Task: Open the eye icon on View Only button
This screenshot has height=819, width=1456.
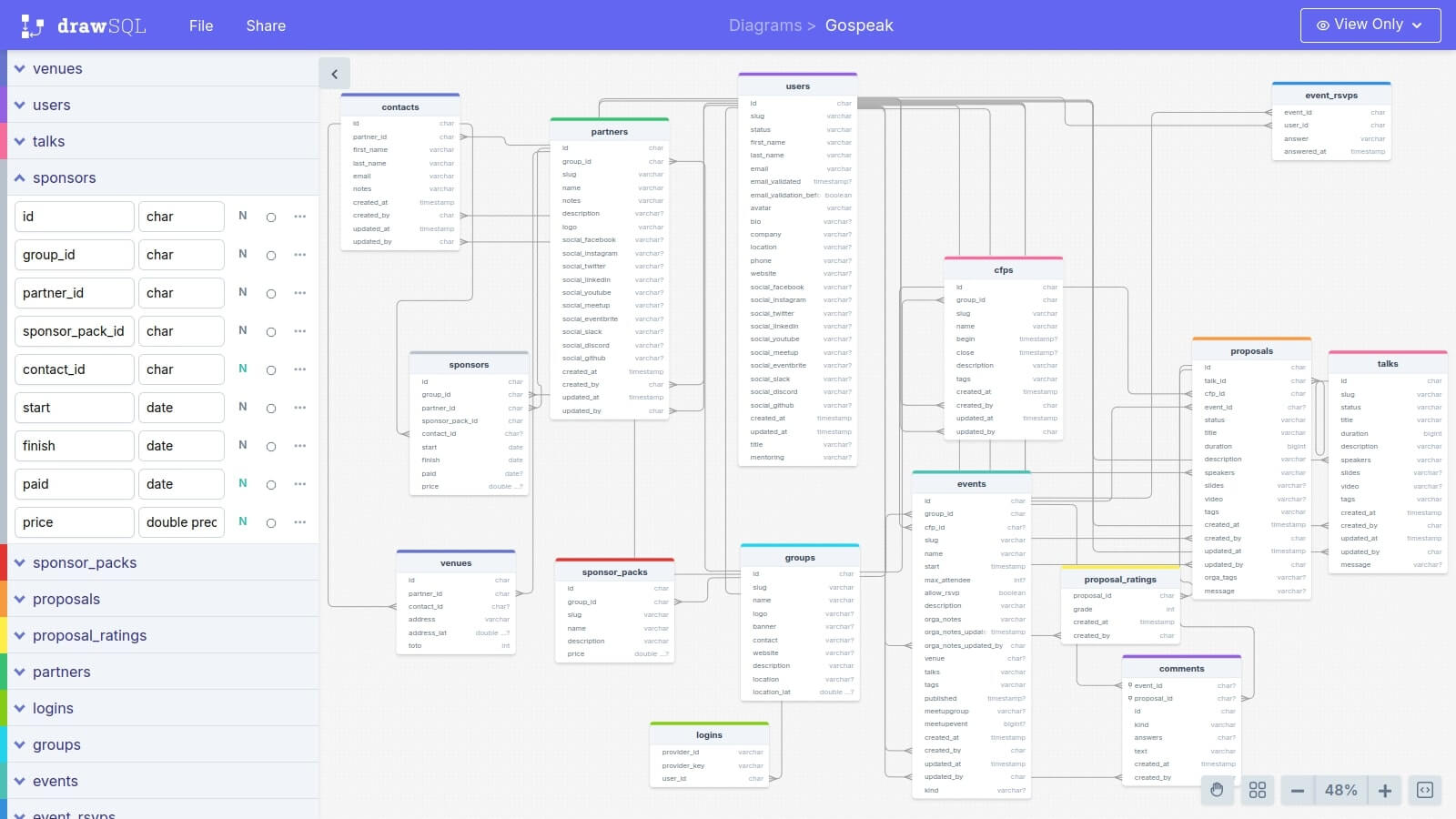Action: click(1323, 25)
